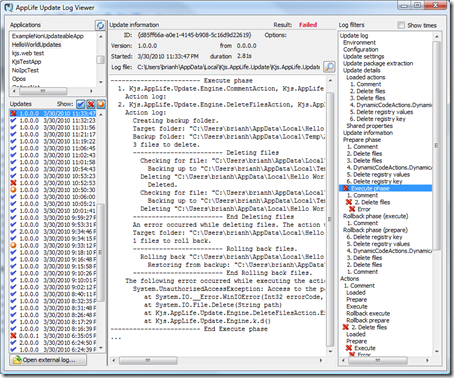Viewport: 454px width, 378px height.
Task: Open the log file with magnifier button
Action: point(329,67)
